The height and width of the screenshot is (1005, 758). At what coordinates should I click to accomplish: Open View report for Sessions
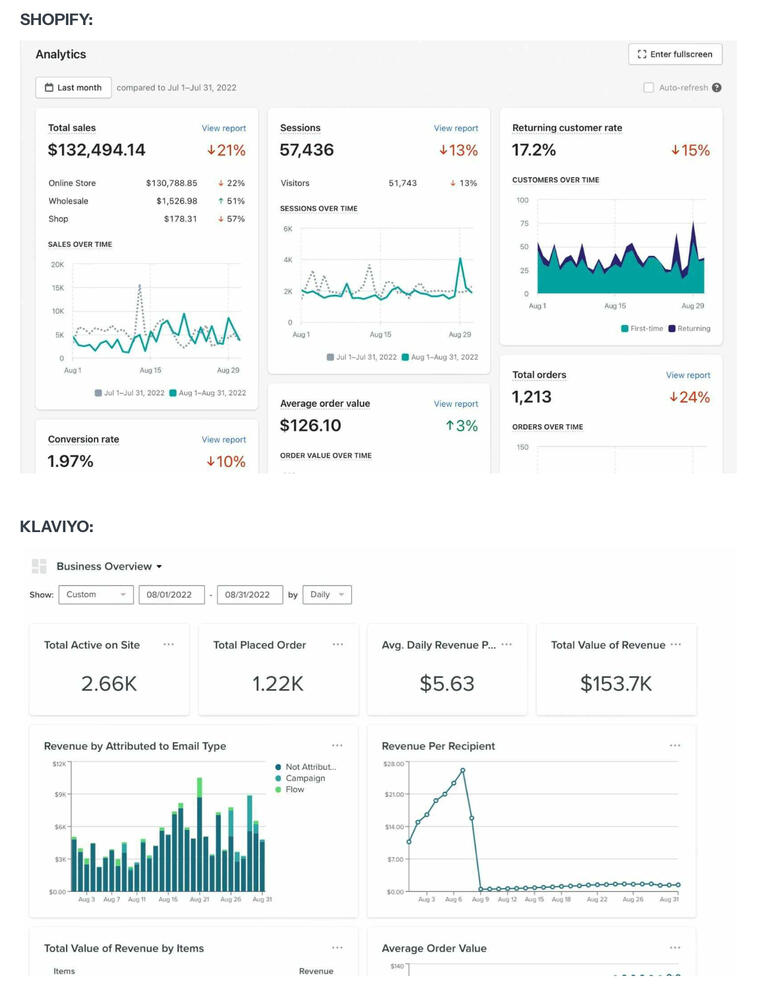(456, 128)
